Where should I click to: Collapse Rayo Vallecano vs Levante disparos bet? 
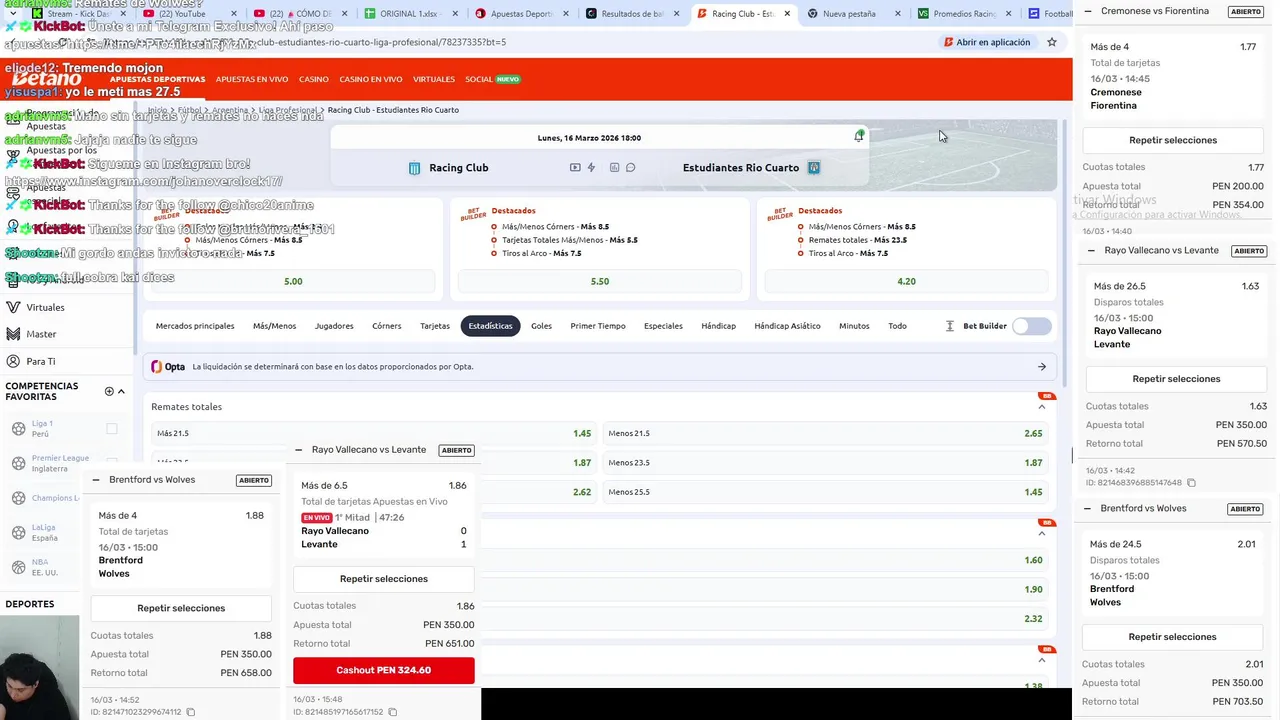pyautogui.click(x=1091, y=251)
